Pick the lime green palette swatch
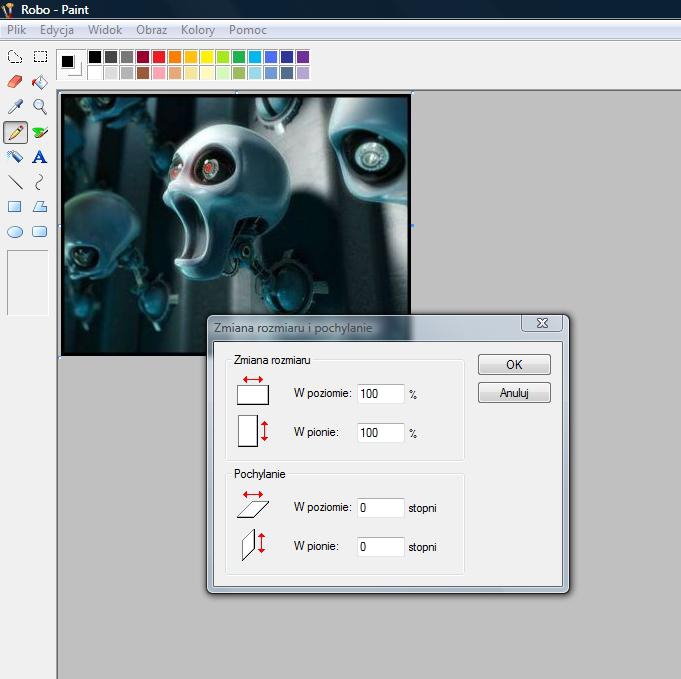Viewport: 681px width, 679px height. pyautogui.click(x=223, y=57)
